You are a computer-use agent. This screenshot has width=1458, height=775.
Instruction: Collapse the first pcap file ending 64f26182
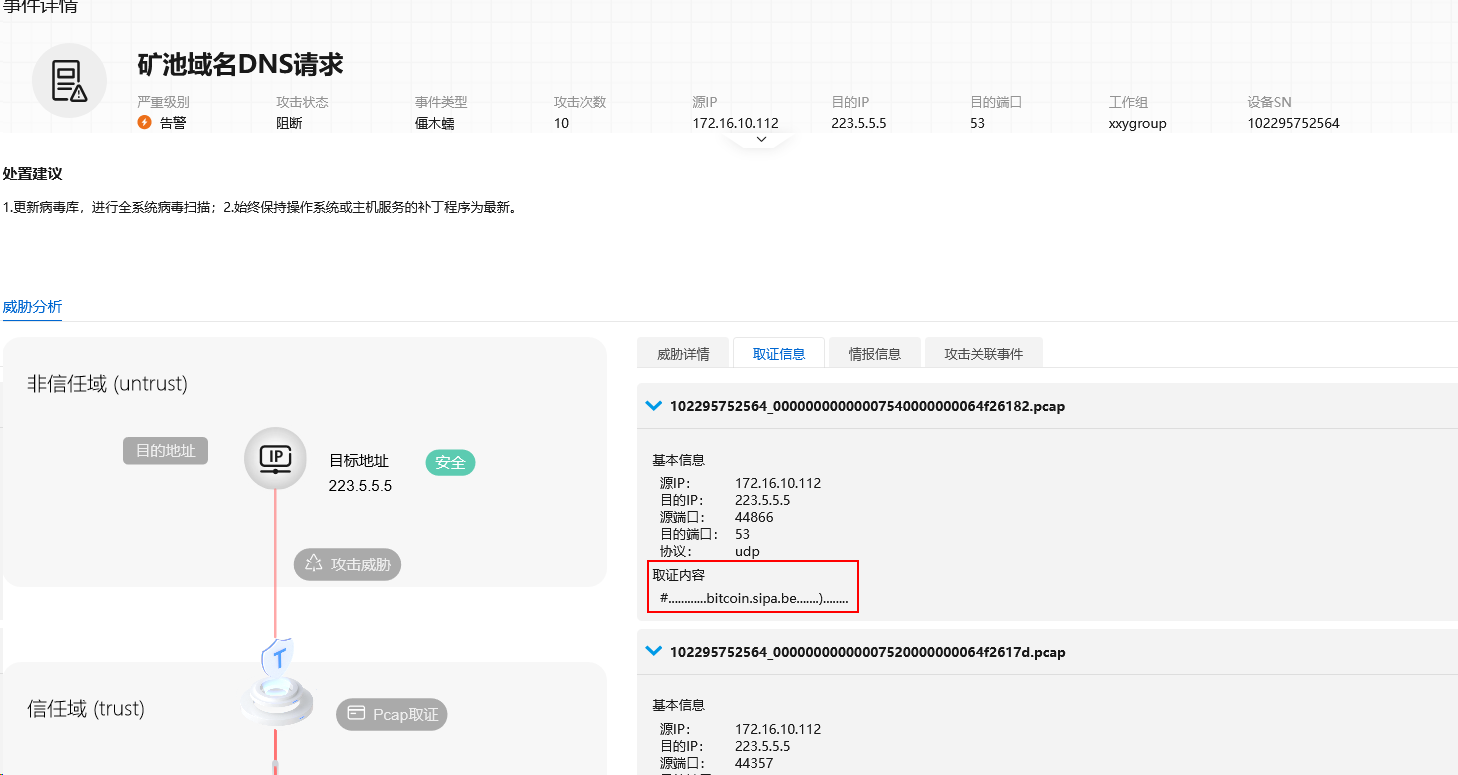tap(654, 406)
